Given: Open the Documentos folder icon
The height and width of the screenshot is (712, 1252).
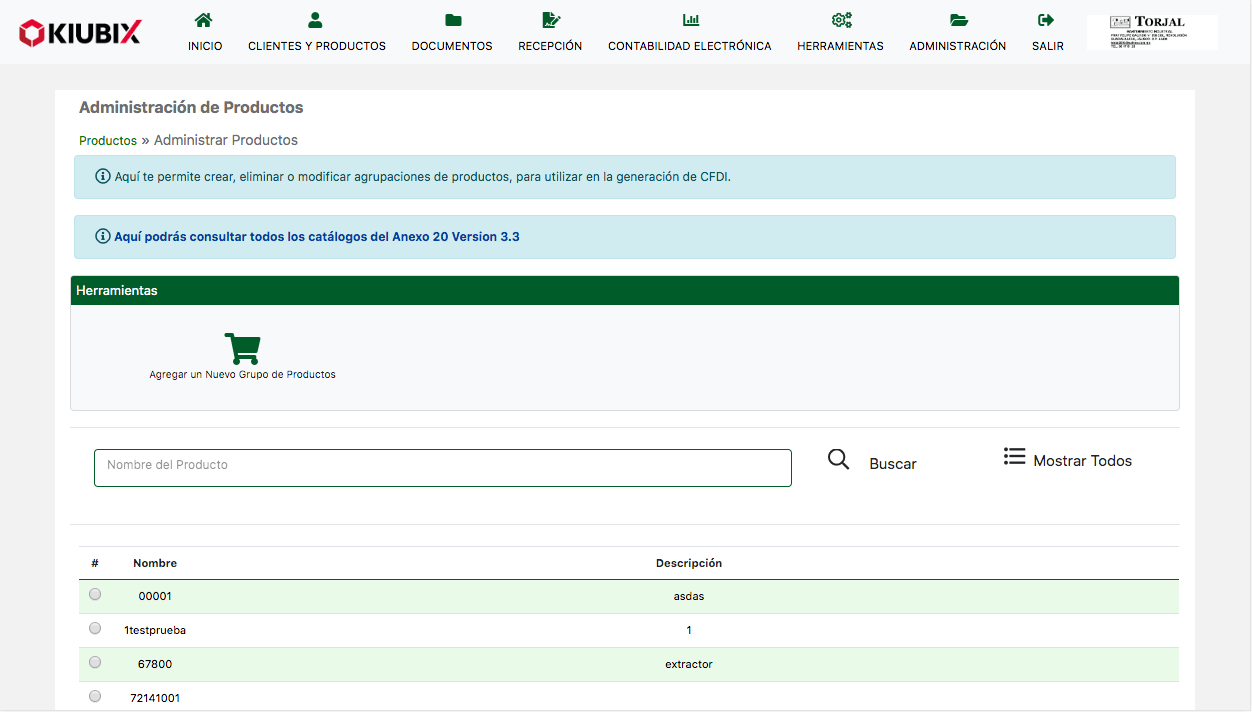Looking at the screenshot, I should [452, 20].
